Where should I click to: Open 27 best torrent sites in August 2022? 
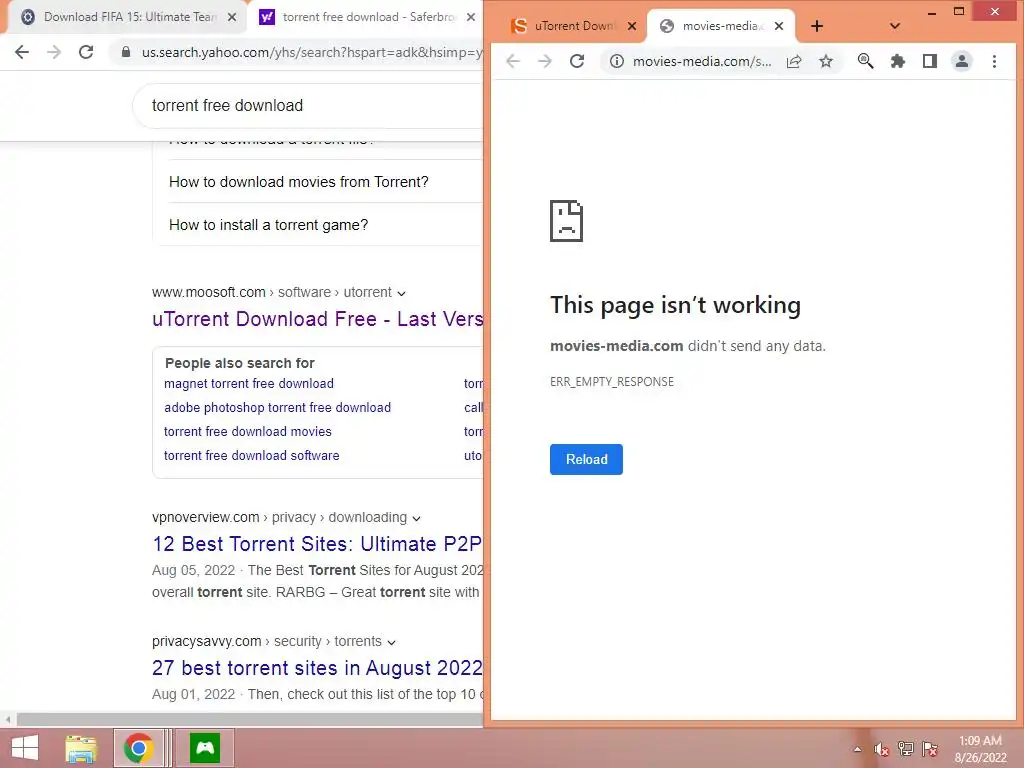coord(317,668)
